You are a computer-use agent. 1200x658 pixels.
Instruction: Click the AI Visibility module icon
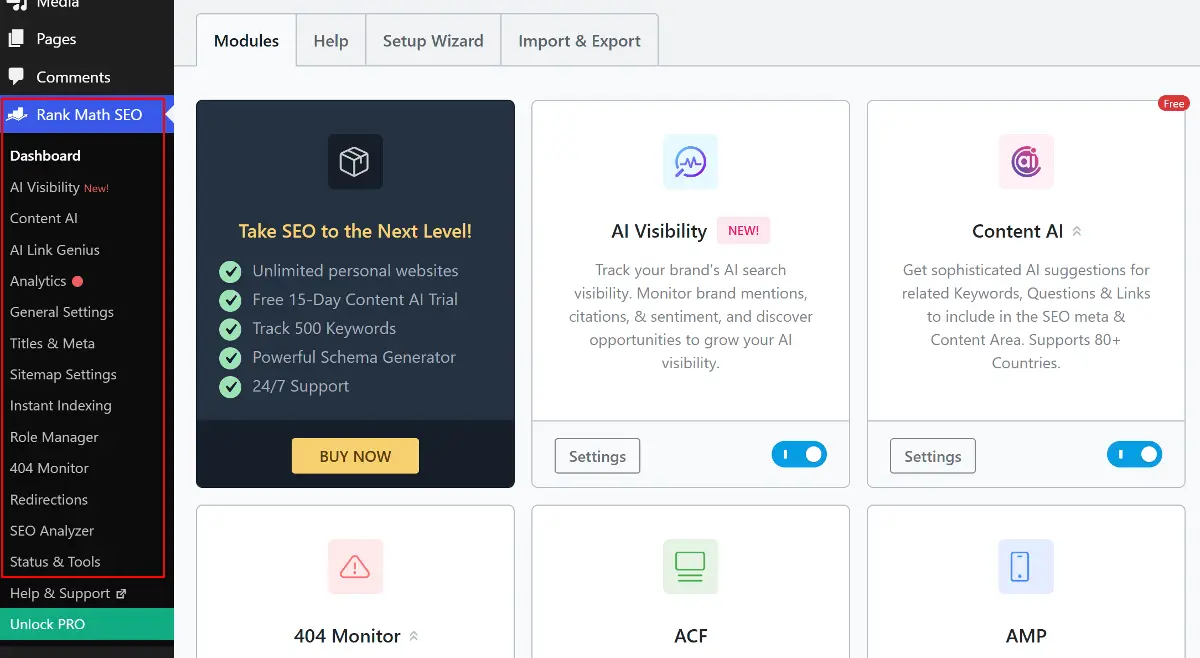tap(690, 162)
